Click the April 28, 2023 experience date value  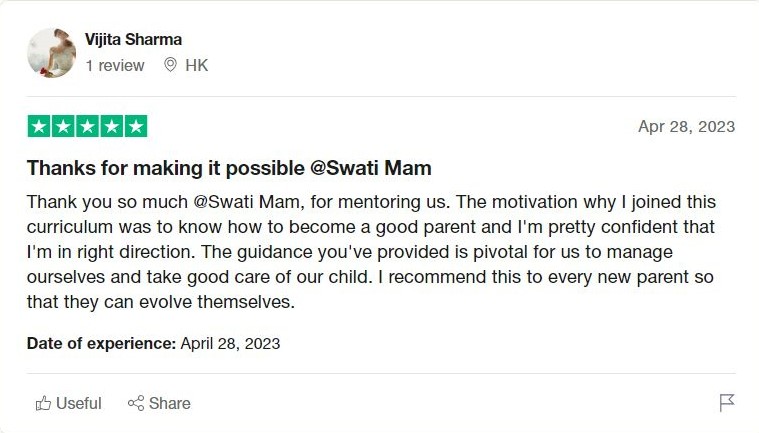[x=230, y=343]
